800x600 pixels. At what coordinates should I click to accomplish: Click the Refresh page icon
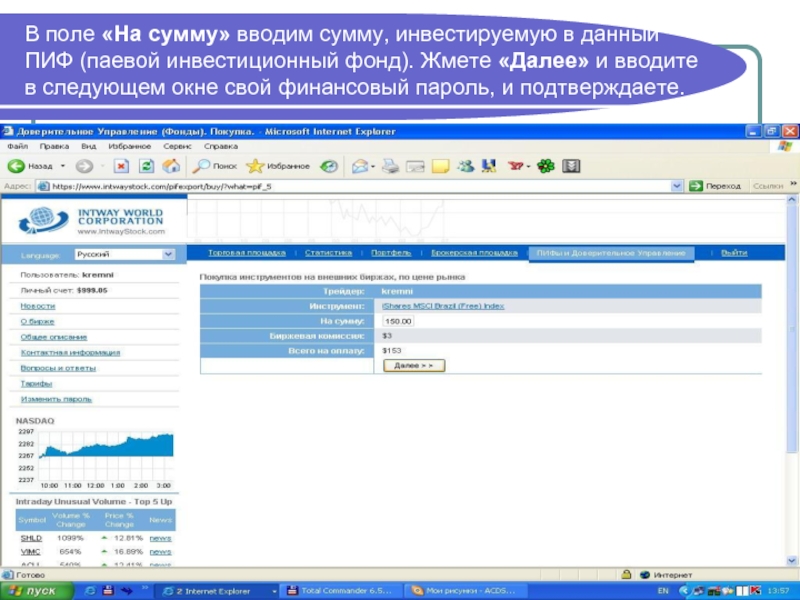pyautogui.click(x=146, y=166)
